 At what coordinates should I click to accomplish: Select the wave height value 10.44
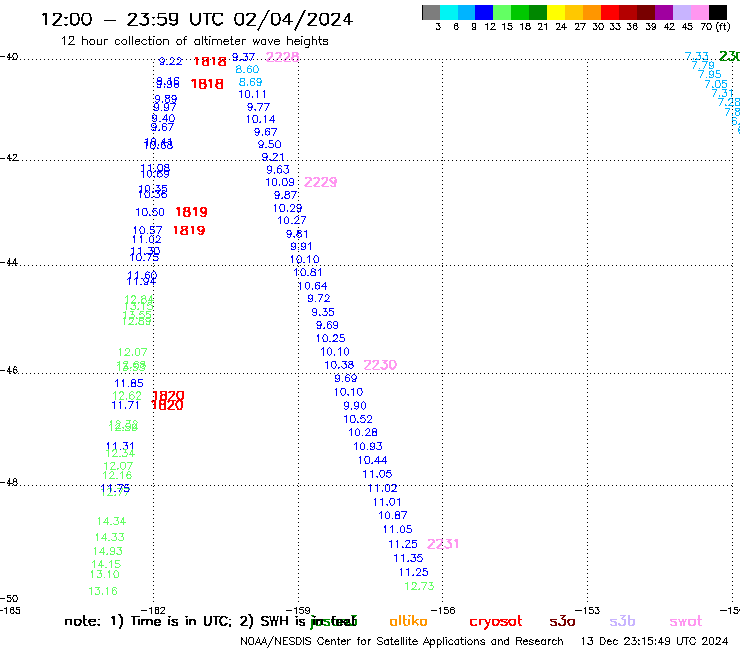click(372, 460)
